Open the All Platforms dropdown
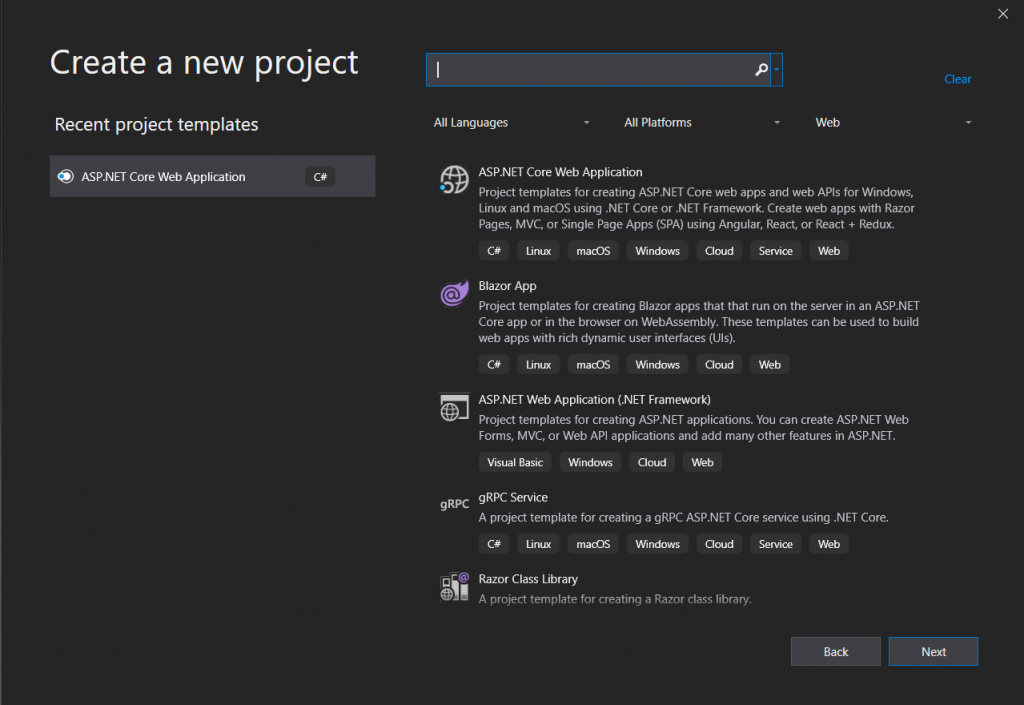Image resolution: width=1024 pixels, height=705 pixels. (x=702, y=122)
